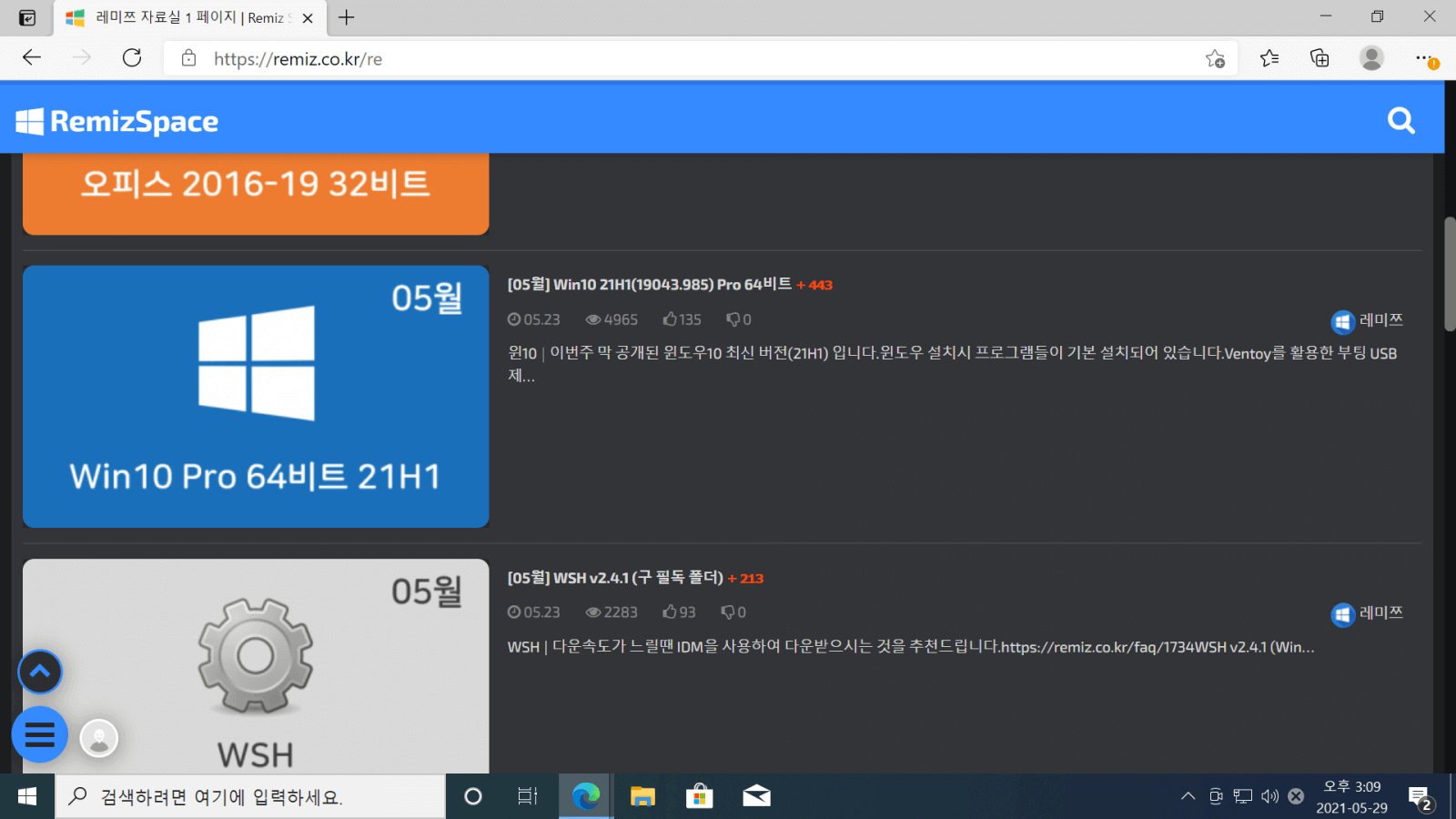The image size is (1456, 819).
Task: Open the floating hamburger menu button
Action: click(x=39, y=734)
